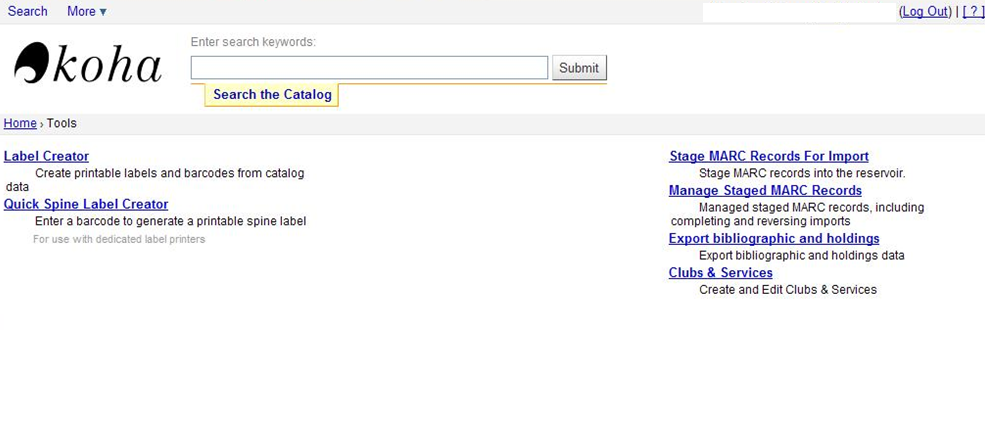Screen dimensions: 985x423
Task: Open the Label Creator tool
Action: 46,157
